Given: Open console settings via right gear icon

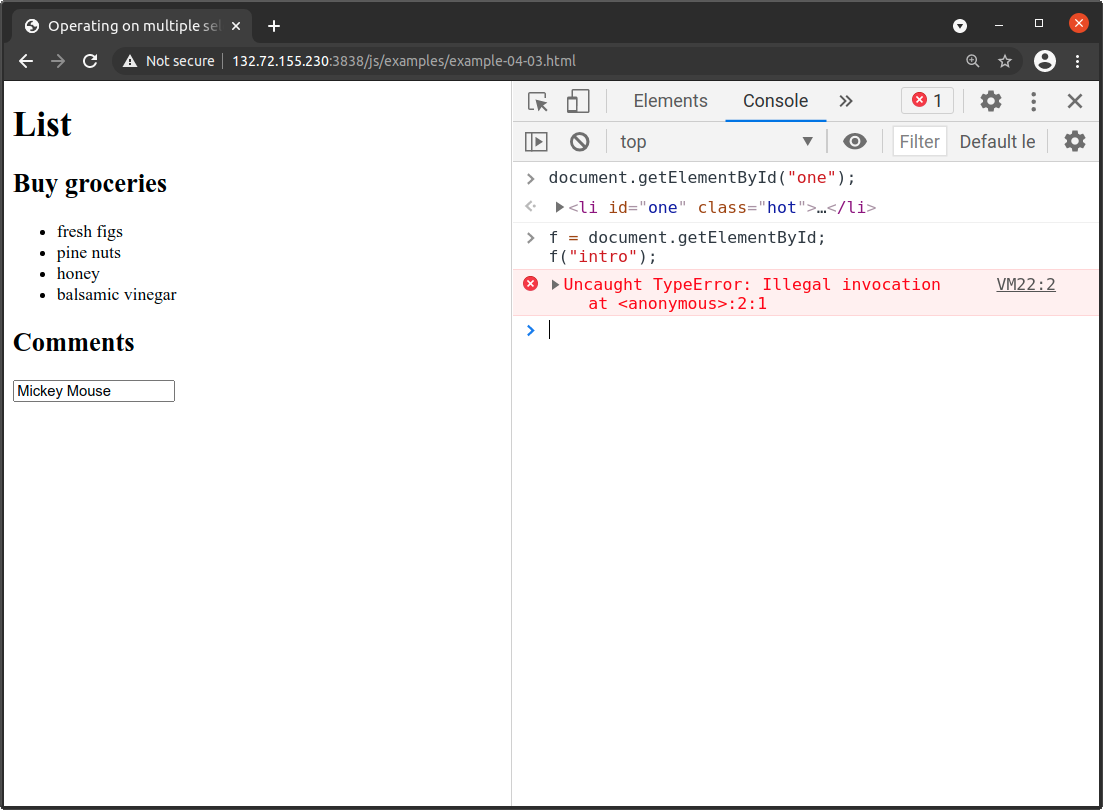Looking at the screenshot, I should click(x=1074, y=141).
